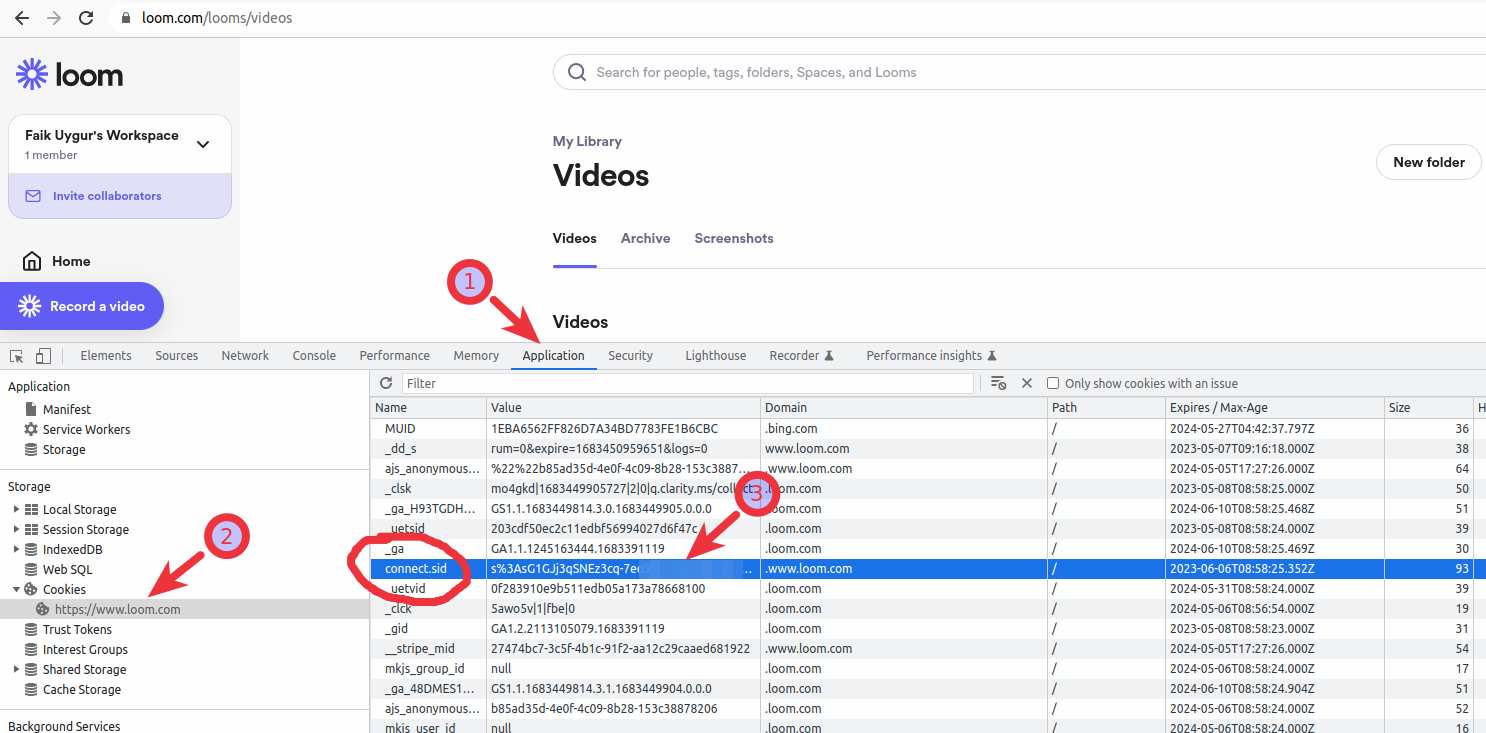
Task: Click Record a video button
Action: pyautogui.click(x=82, y=306)
